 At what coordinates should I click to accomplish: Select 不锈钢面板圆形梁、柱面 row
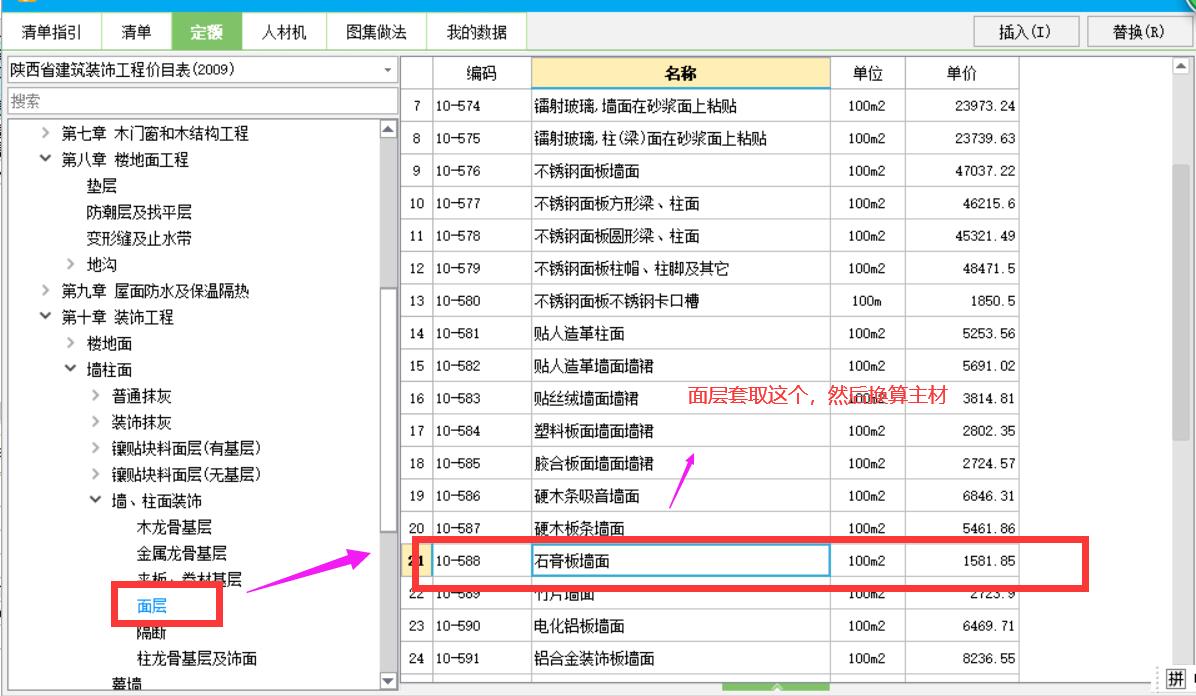710,236
